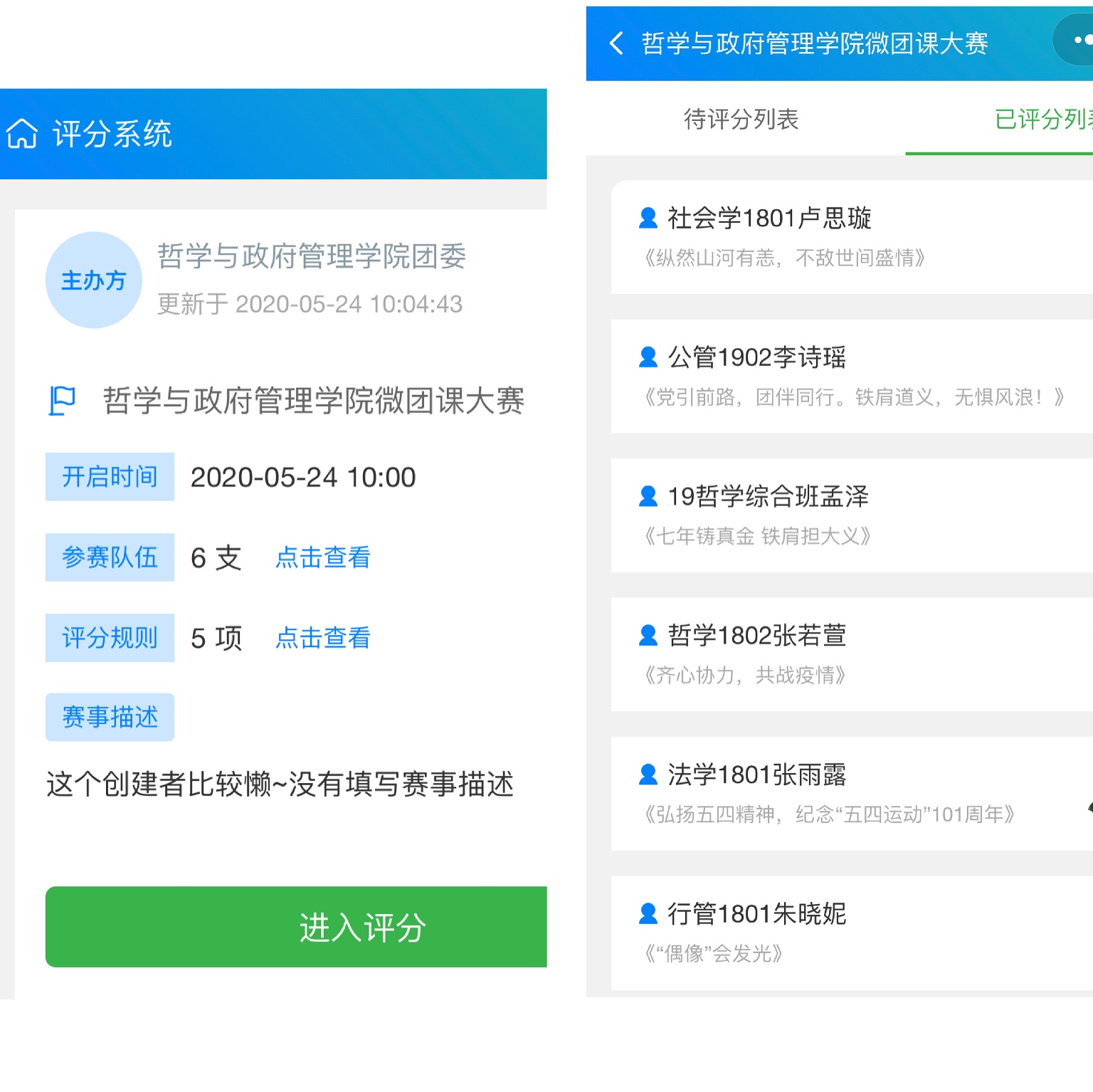Switch to the 待评分列表 tab
Viewport: 1093px width, 1092px height.
coord(741,120)
